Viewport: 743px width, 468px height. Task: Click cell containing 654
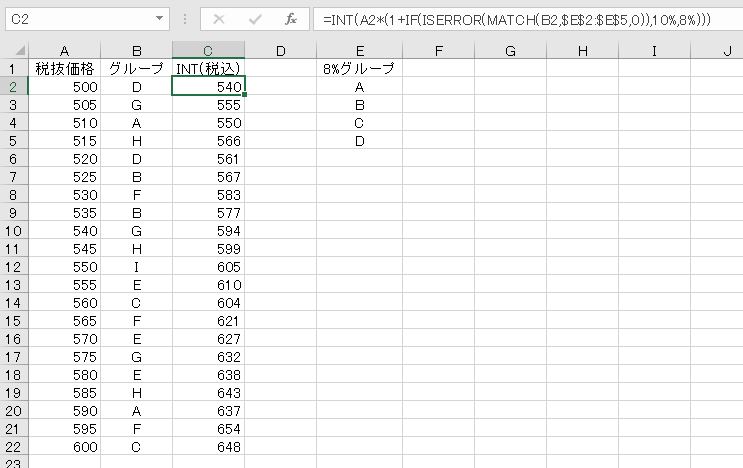208,429
